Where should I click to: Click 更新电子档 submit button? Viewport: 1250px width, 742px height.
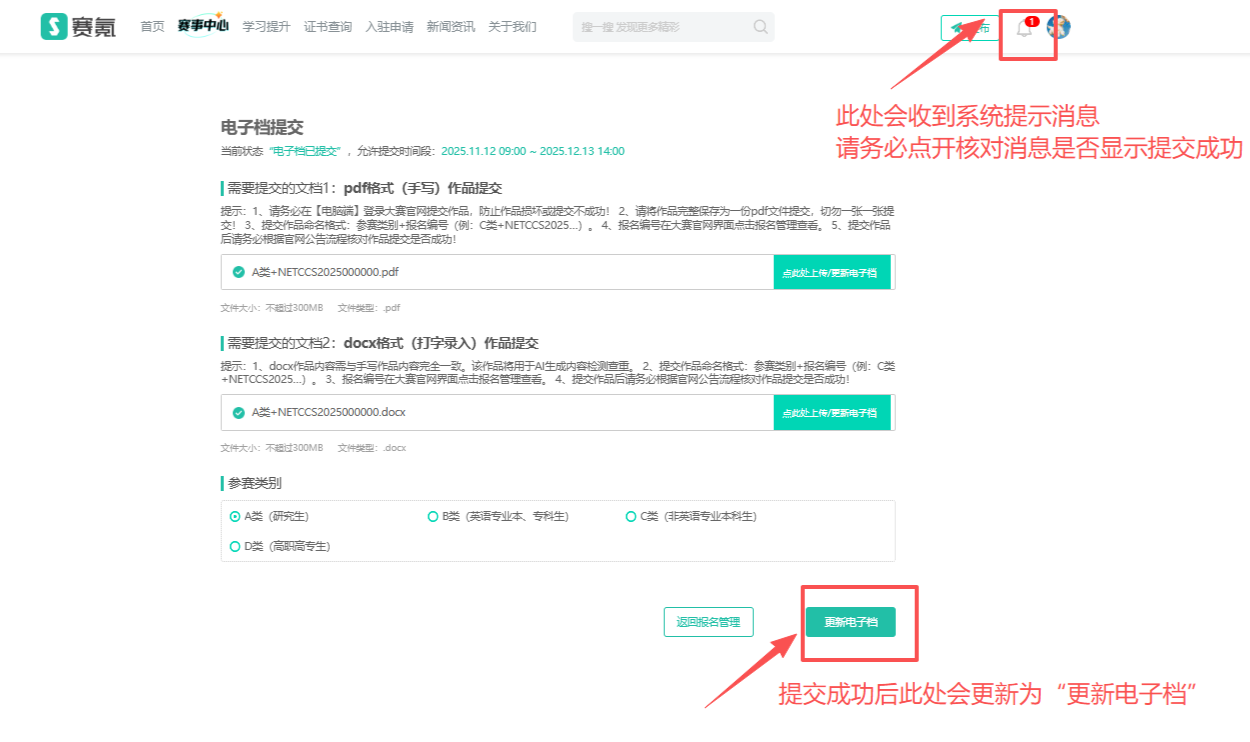pos(850,622)
